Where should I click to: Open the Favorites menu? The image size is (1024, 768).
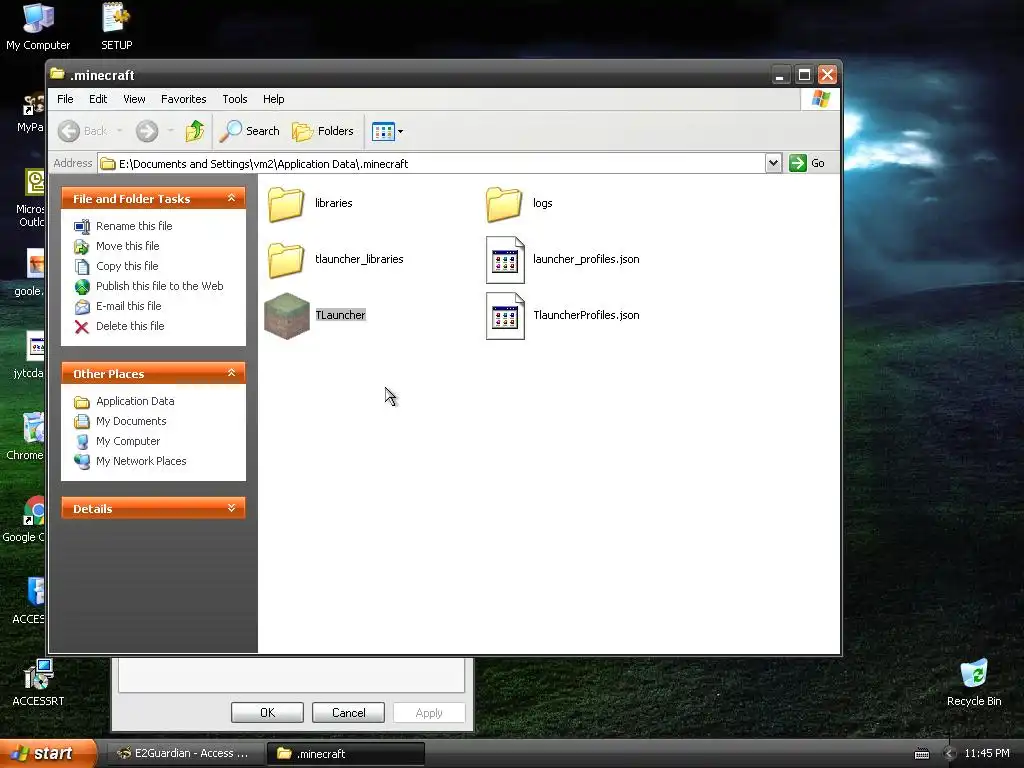point(184,99)
